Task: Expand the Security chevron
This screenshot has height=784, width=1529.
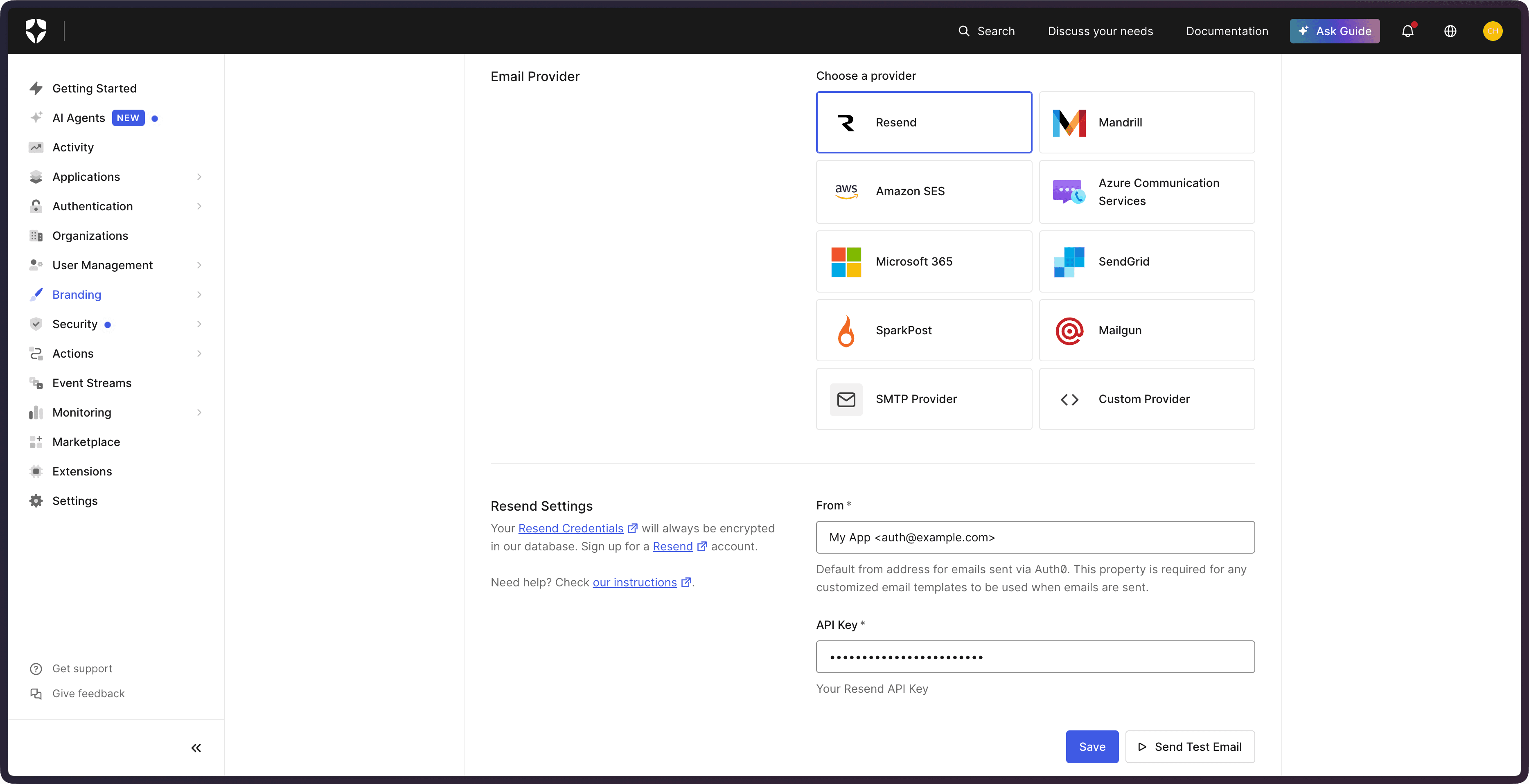Action: pyautogui.click(x=199, y=324)
